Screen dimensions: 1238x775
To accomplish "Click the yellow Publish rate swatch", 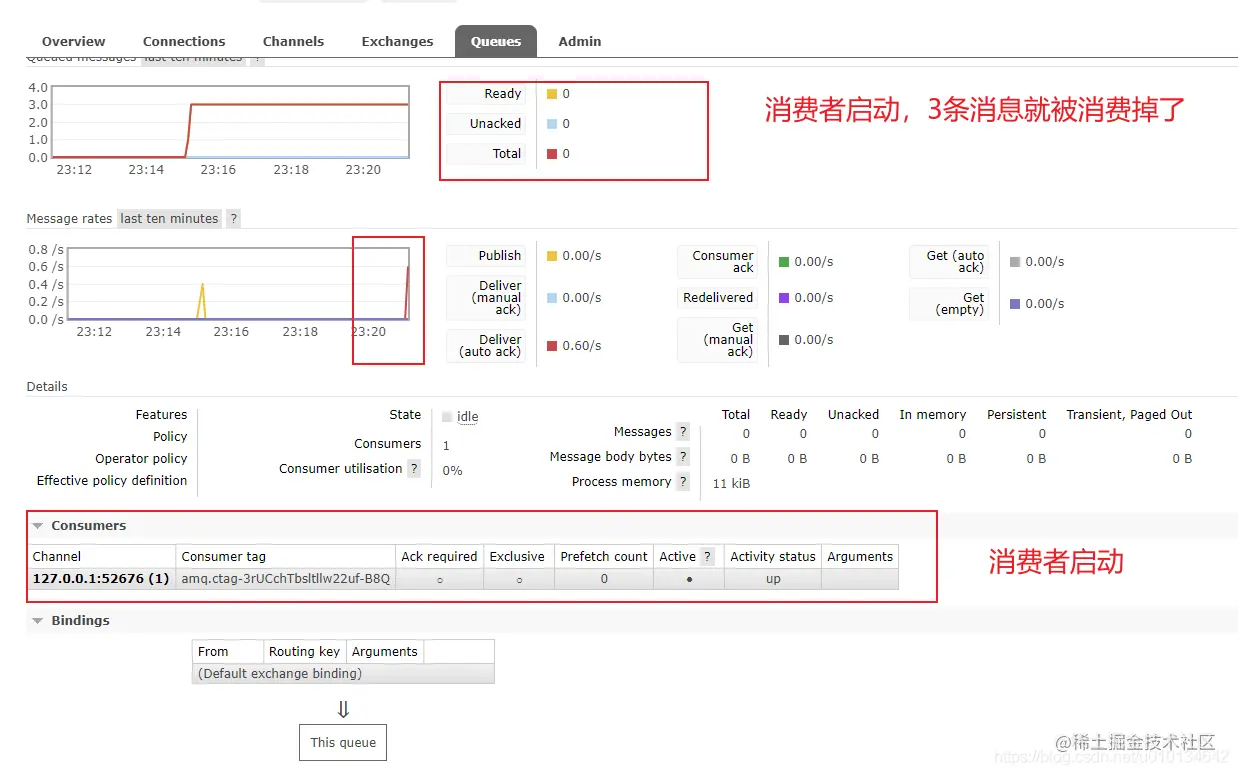I will tap(552, 256).
